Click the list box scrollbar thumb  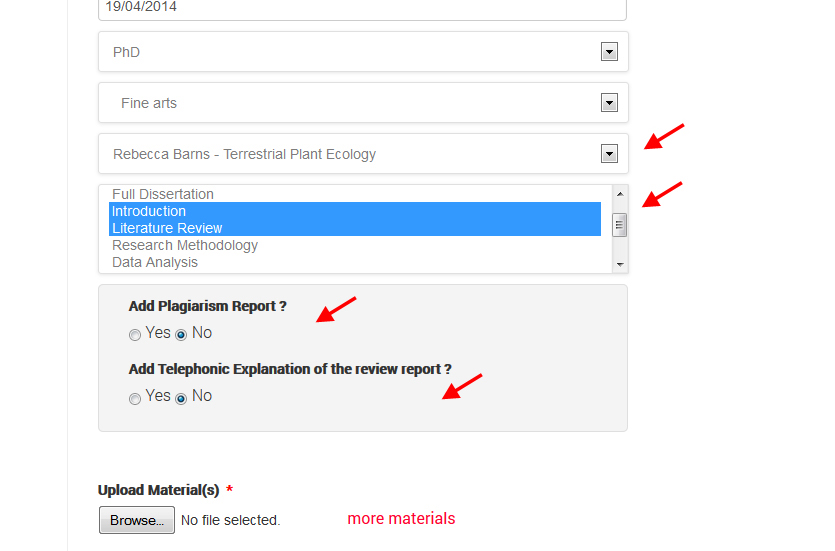[x=619, y=225]
